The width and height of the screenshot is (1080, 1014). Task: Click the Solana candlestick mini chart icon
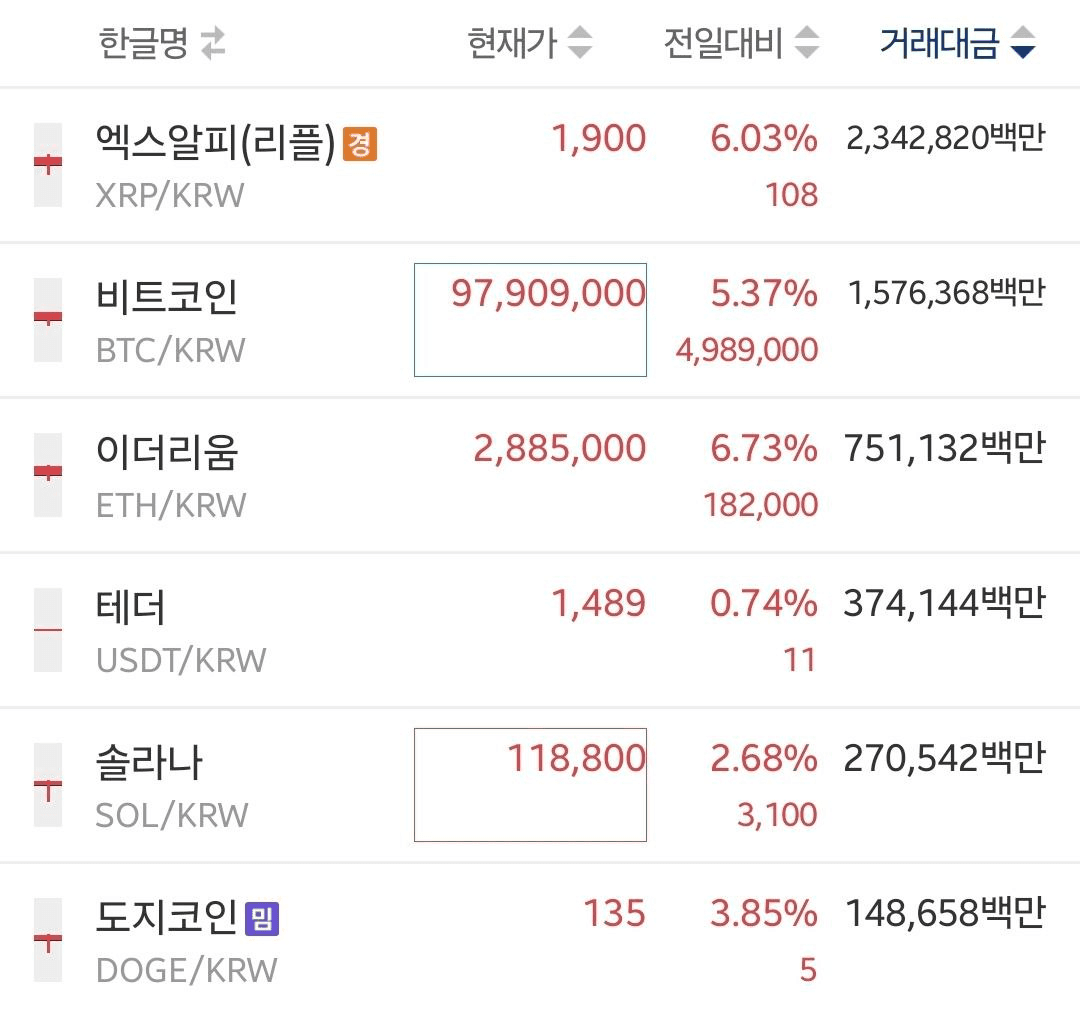point(47,785)
